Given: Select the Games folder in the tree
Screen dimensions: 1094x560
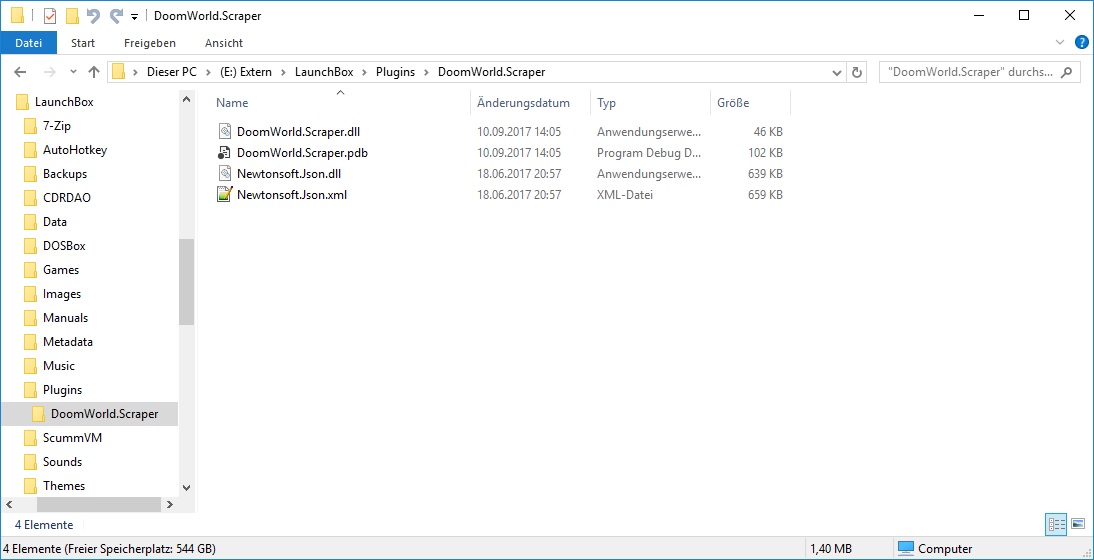Looking at the screenshot, I should coord(61,269).
